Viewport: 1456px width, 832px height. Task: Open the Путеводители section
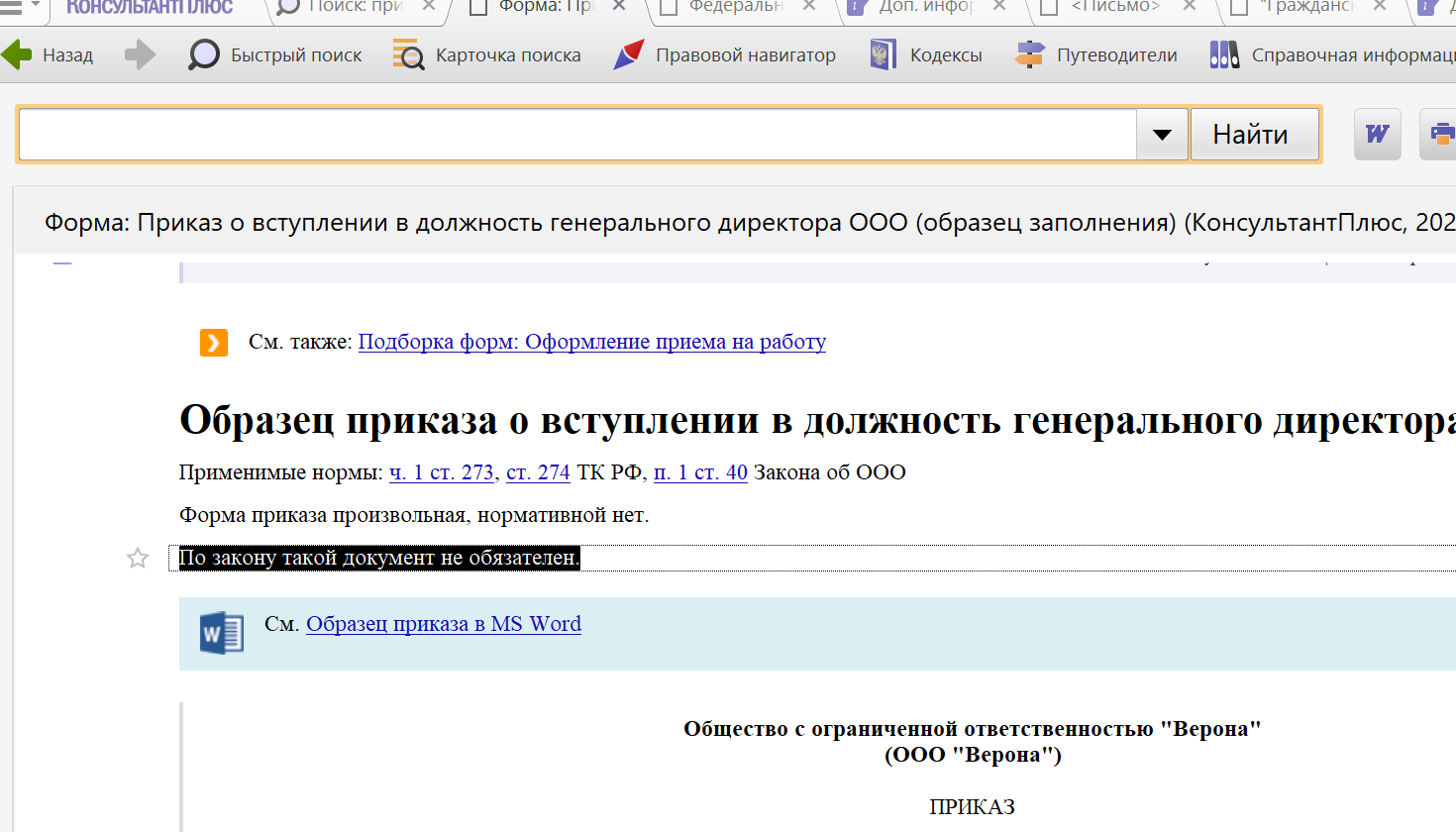pyautogui.click(x=1096, y=54)
